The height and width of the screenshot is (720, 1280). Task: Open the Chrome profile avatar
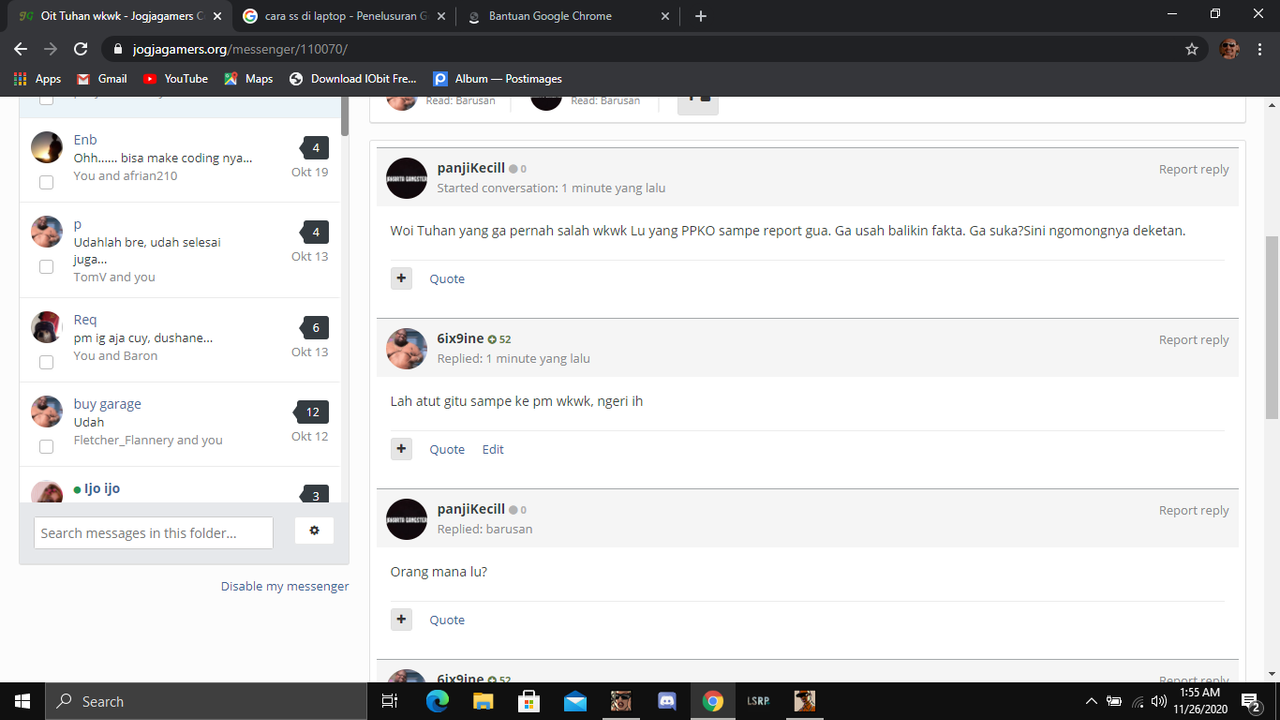[x=1230, y=49]
